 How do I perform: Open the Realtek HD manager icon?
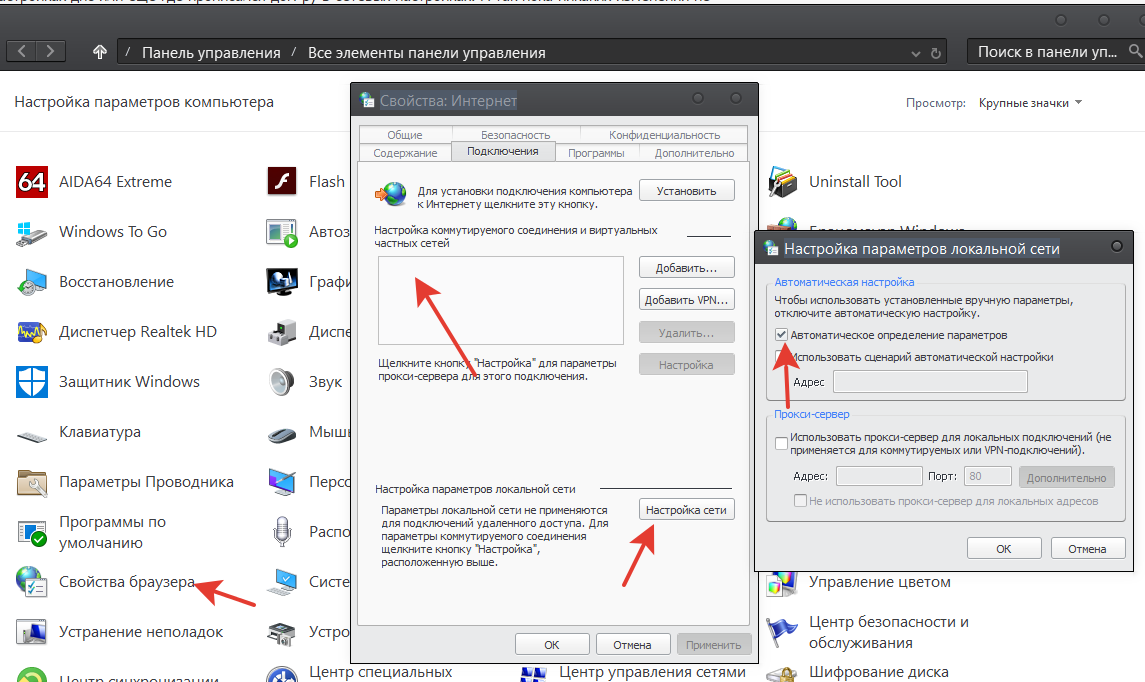pyautogui.click(x=32, y=332)
